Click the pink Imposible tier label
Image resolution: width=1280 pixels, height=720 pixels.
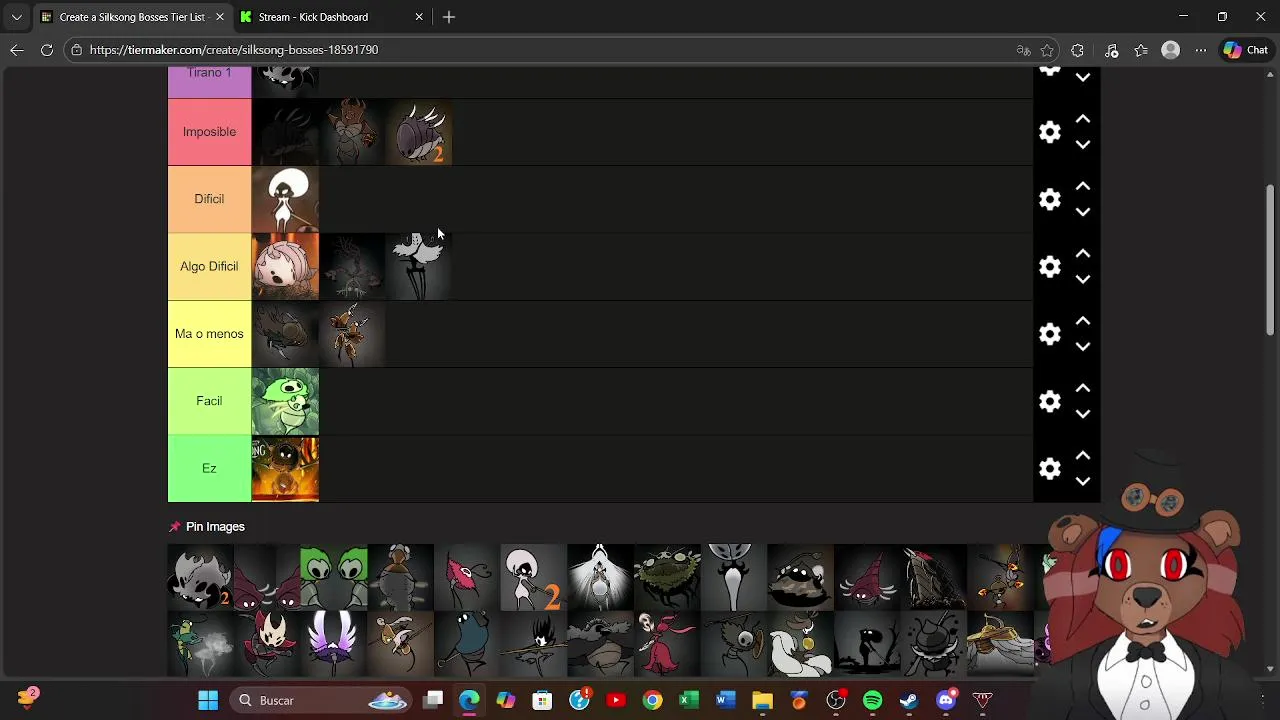click(209, 132)
